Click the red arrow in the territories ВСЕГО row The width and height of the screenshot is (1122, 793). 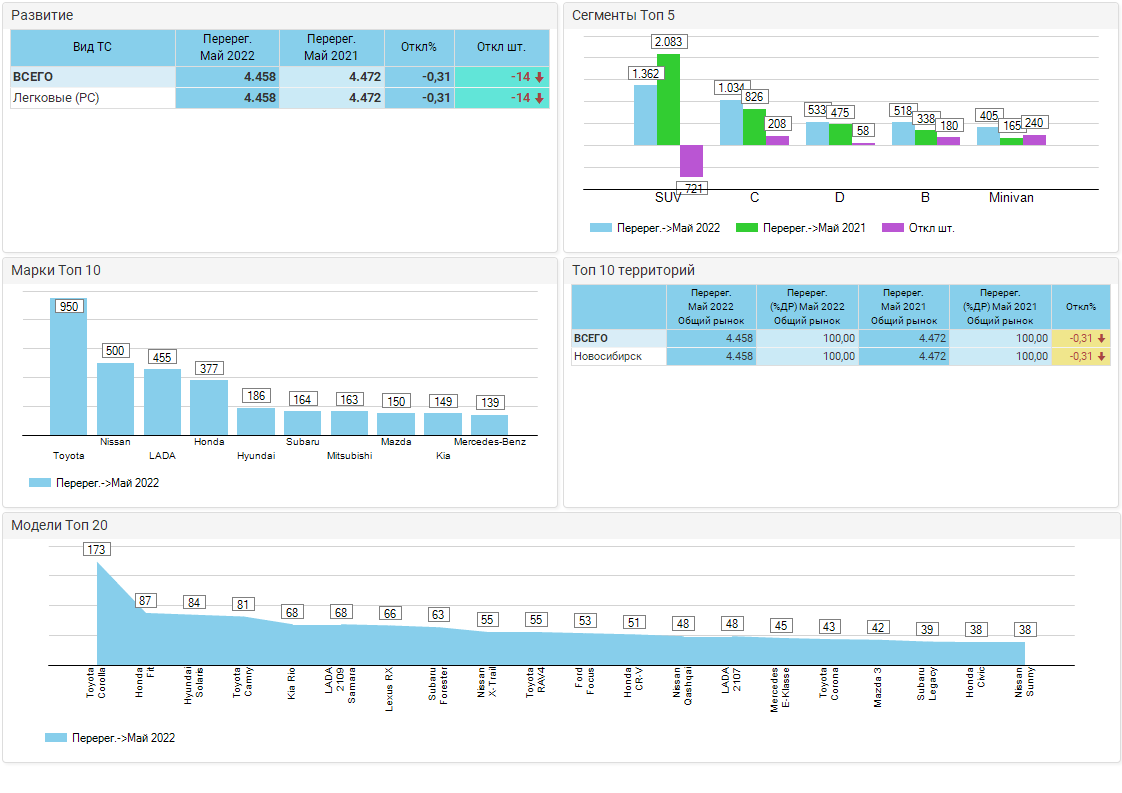point(1101,339)
